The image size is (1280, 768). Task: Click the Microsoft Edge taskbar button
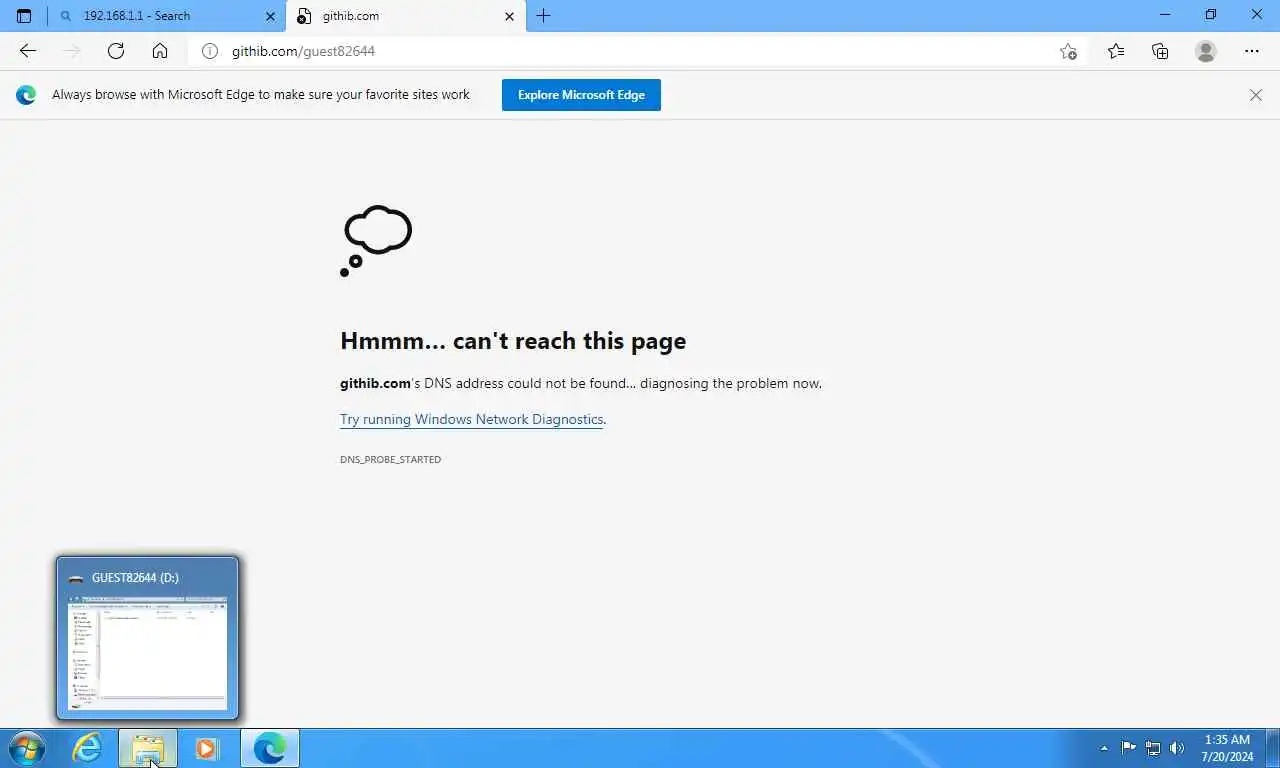click(270, 748)
